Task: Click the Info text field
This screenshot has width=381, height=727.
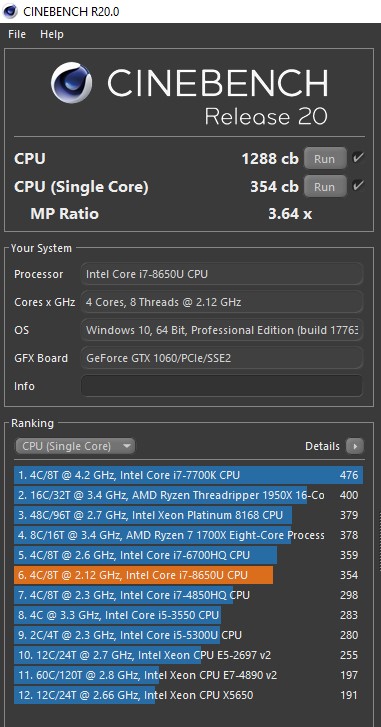Action: click(222, 386)
